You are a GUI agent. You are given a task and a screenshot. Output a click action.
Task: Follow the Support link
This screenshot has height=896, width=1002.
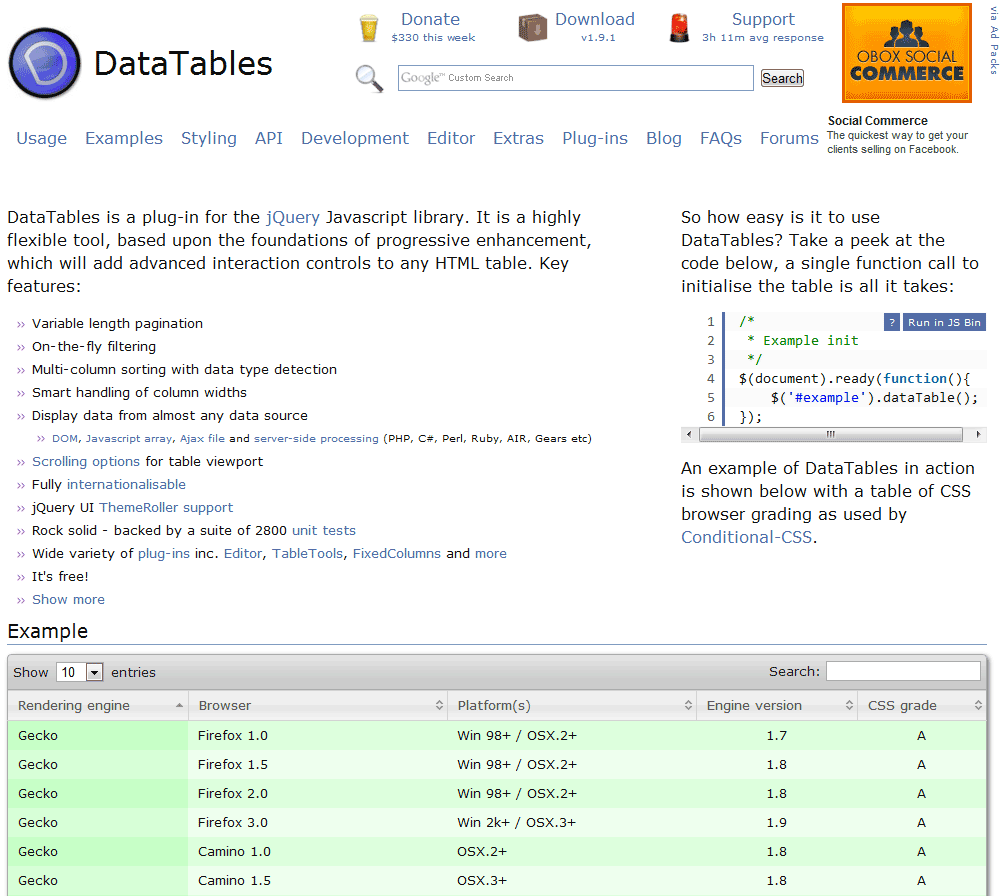(x=764, y=19)
